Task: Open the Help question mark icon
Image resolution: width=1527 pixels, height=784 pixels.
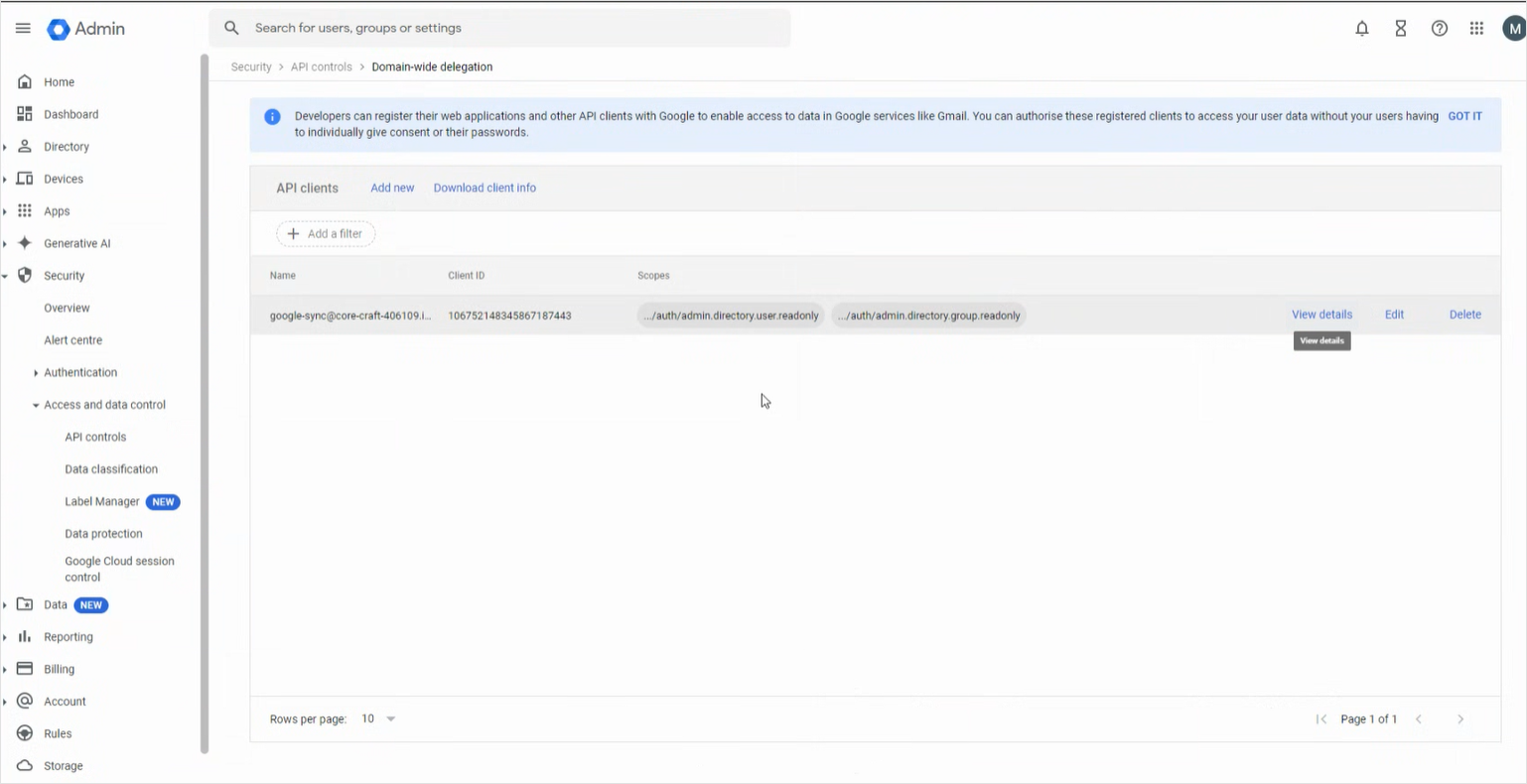Action: pos(1439,28)
